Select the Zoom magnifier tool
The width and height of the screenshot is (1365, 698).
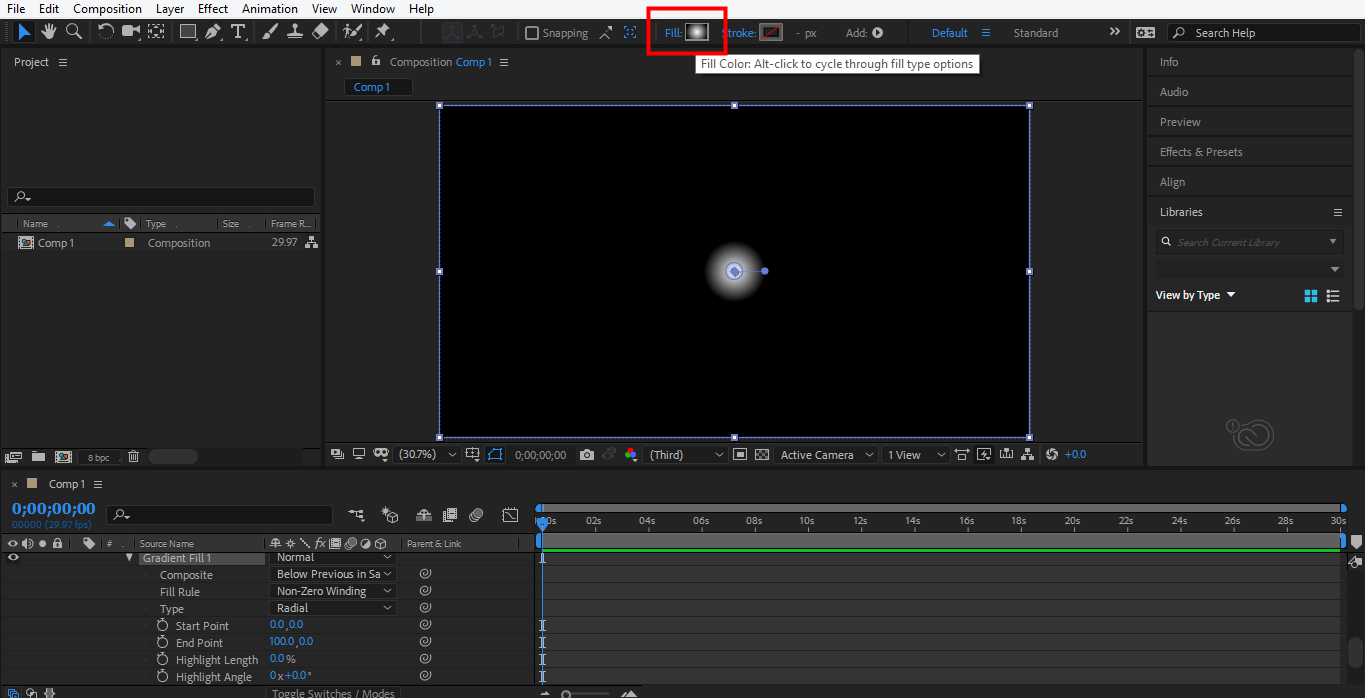[73, 32]
